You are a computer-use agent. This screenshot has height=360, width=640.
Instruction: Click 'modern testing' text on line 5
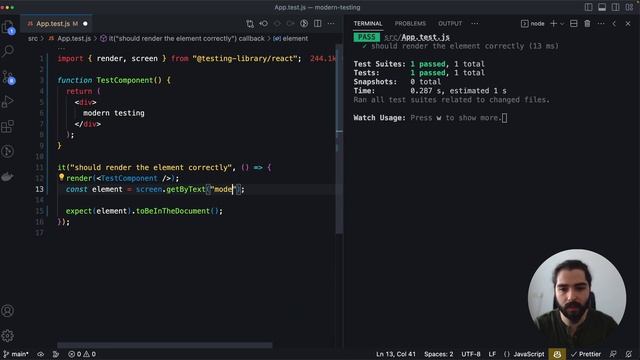pos(113,113)
